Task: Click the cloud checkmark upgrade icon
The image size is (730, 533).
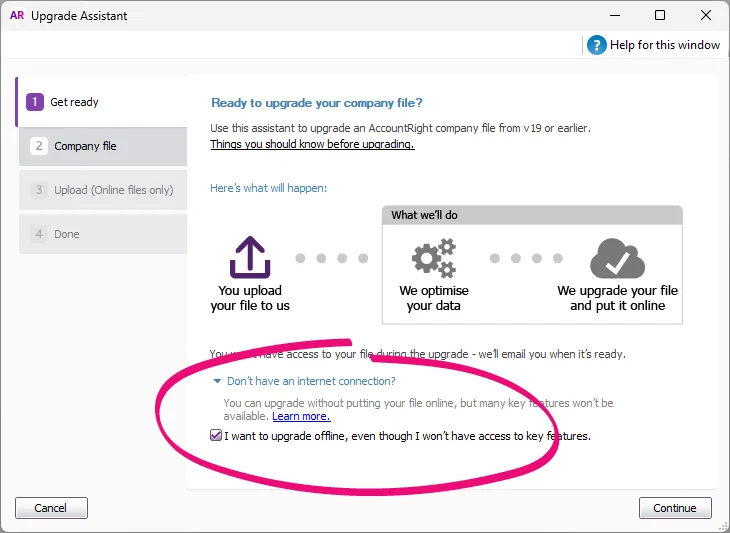Action: tap(617, 258)
